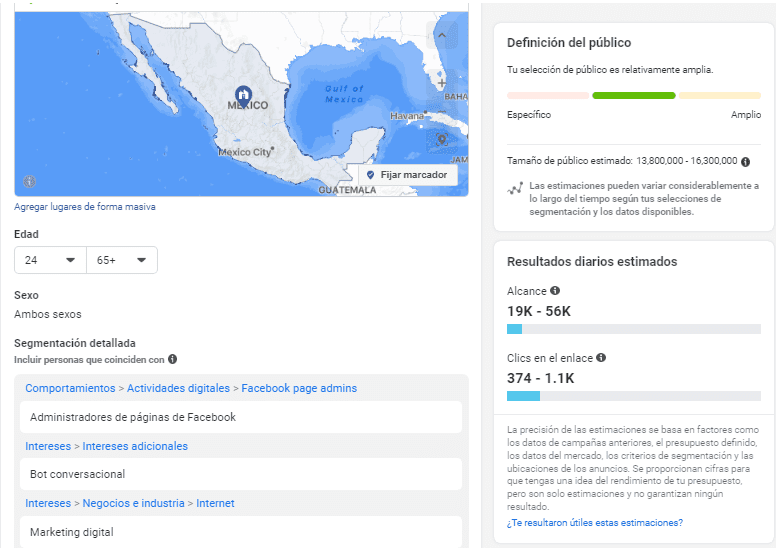Open Agregar lugares de forma masiva link
The width and height of the screenshot is (776, 548).
[x=85, y=206]
